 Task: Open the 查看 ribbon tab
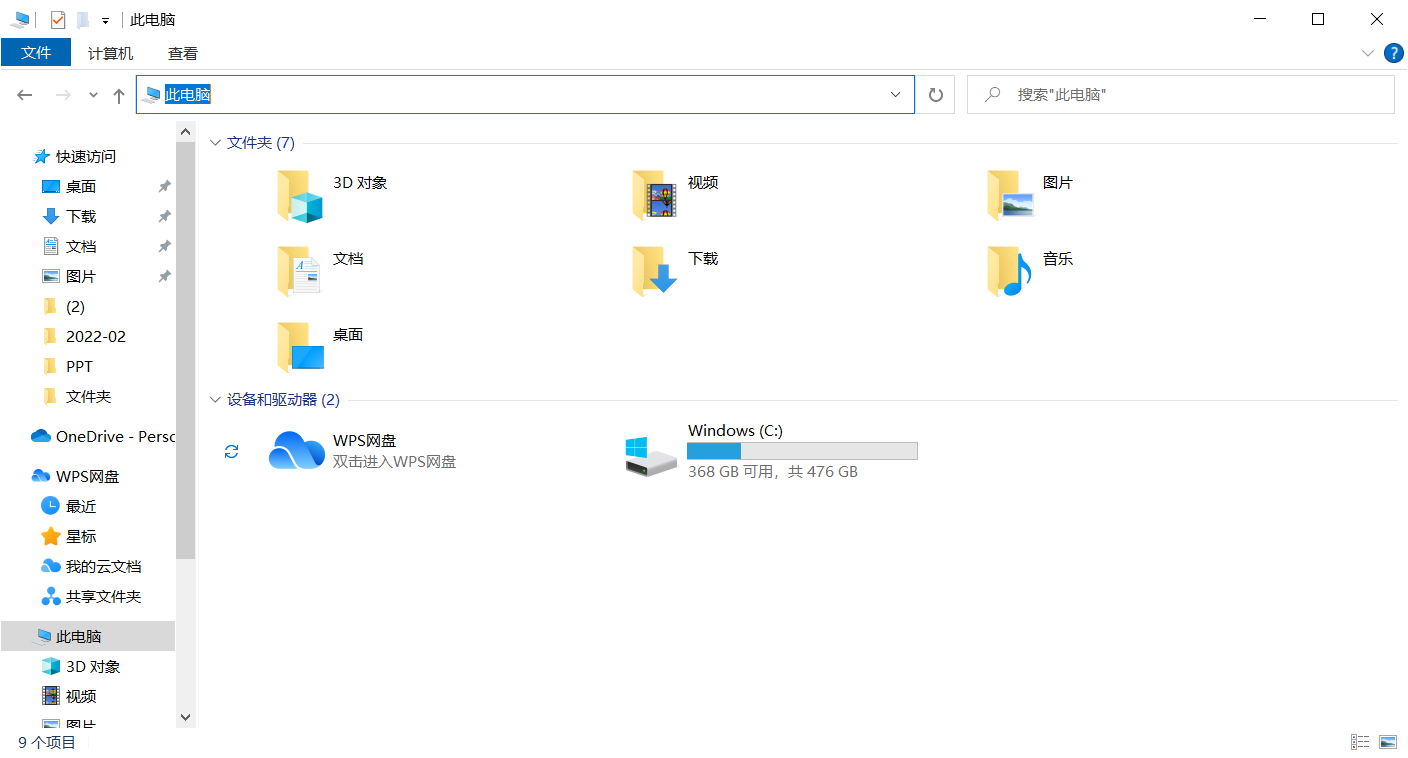(183, 54)
